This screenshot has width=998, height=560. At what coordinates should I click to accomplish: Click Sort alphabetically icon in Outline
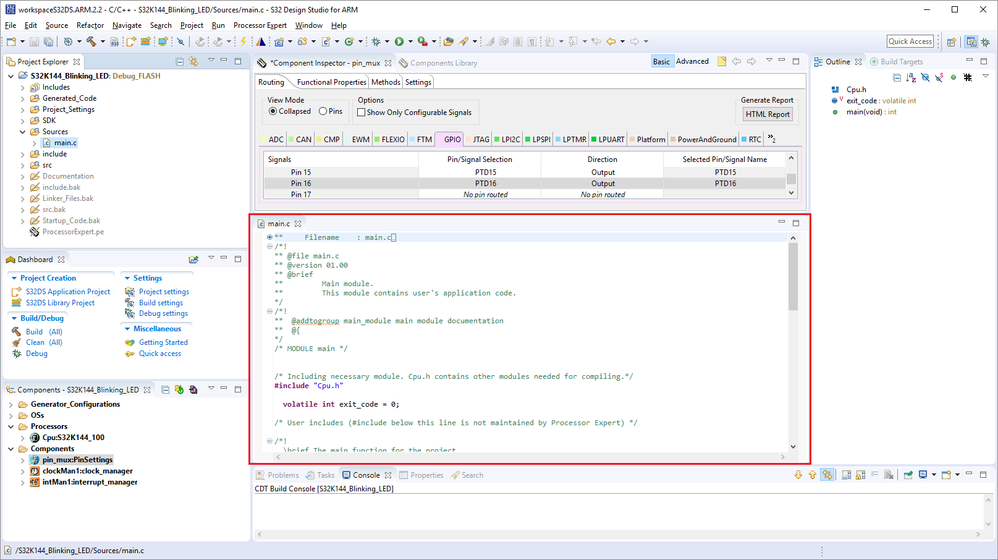click(911, 77)
